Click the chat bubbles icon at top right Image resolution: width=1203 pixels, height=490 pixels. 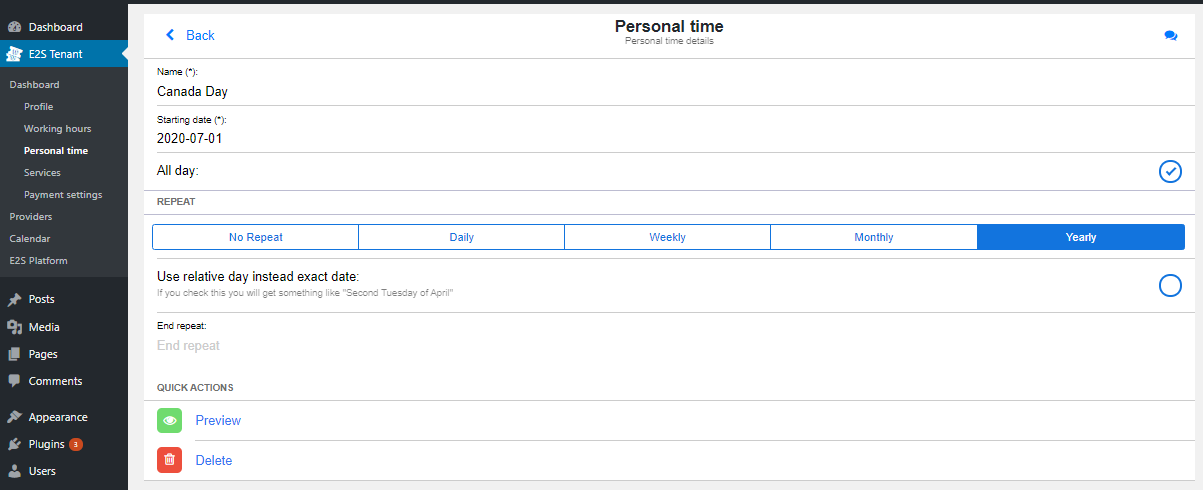(x=1170, y=35)
